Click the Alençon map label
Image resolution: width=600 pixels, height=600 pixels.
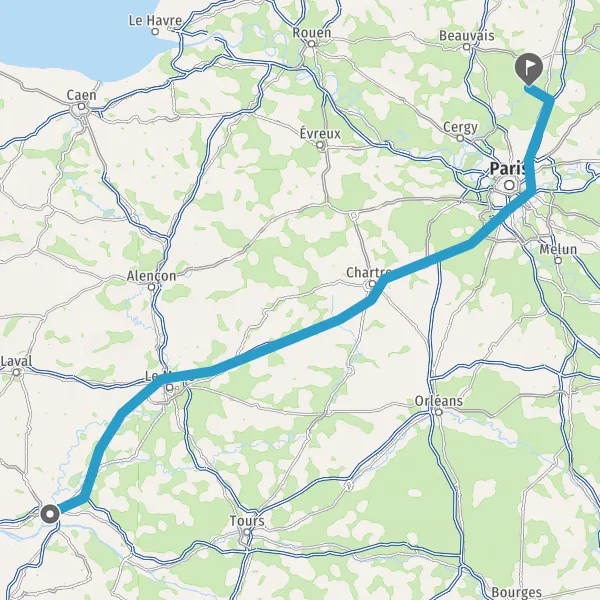(x=152, y=276)
